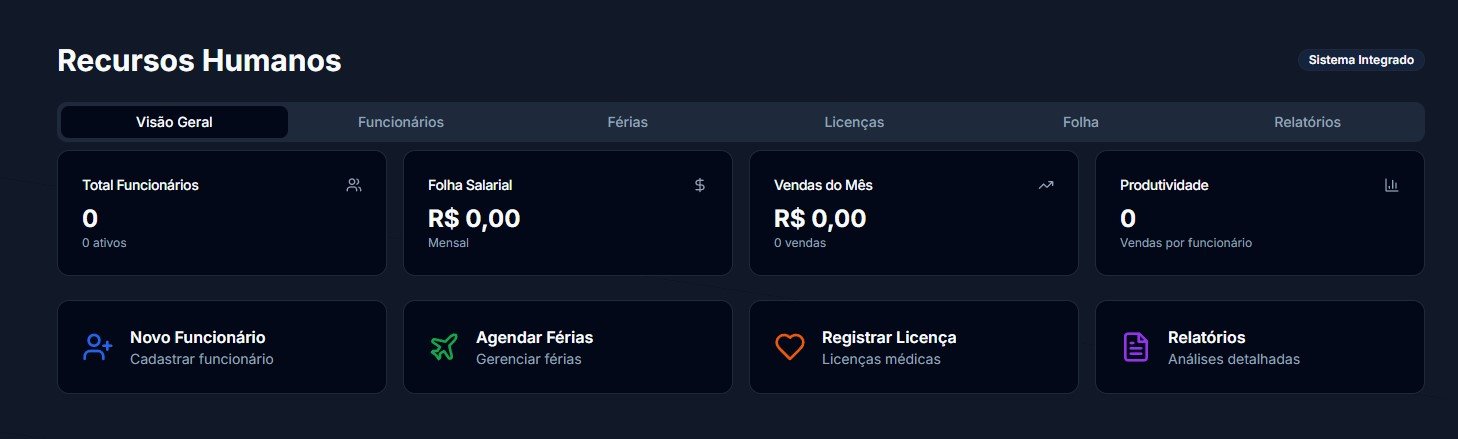Open the Relatórios tab in the tab bar
Screen dimensions: 1458x439
[x=1307, y=122]
